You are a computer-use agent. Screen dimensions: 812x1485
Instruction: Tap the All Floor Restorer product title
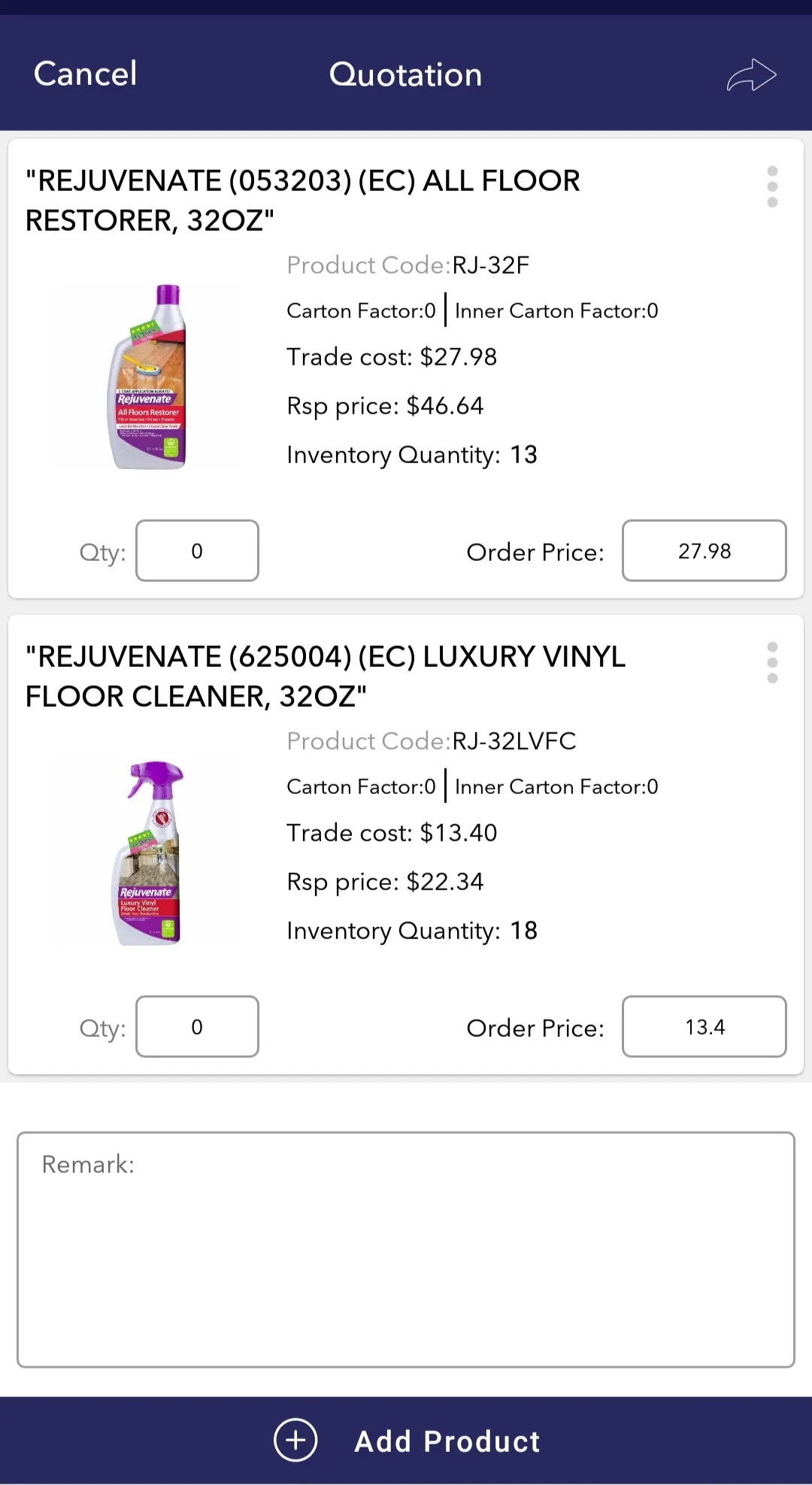[x=303, y=201]
